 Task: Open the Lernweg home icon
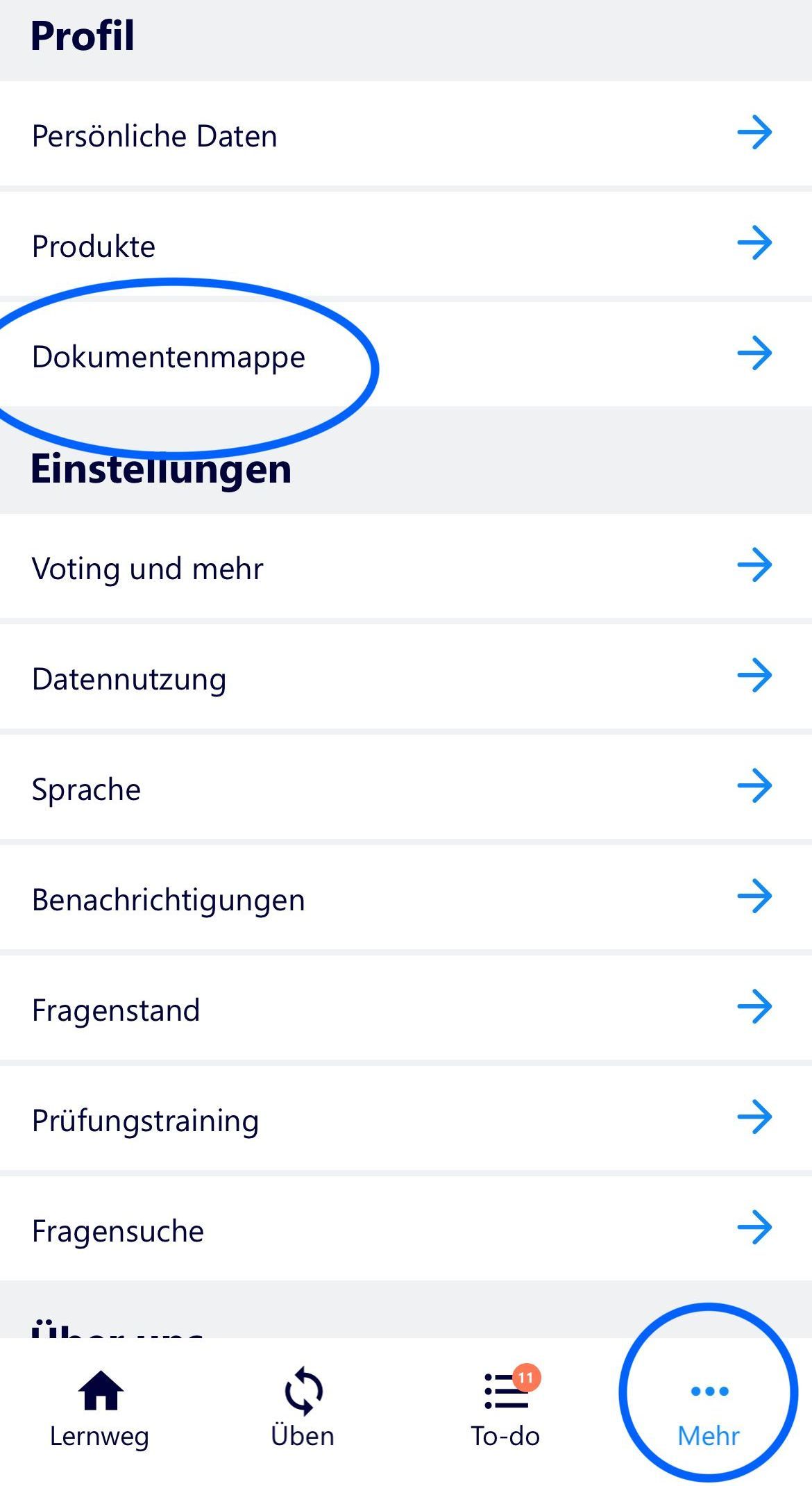[x=101, y=1390]
